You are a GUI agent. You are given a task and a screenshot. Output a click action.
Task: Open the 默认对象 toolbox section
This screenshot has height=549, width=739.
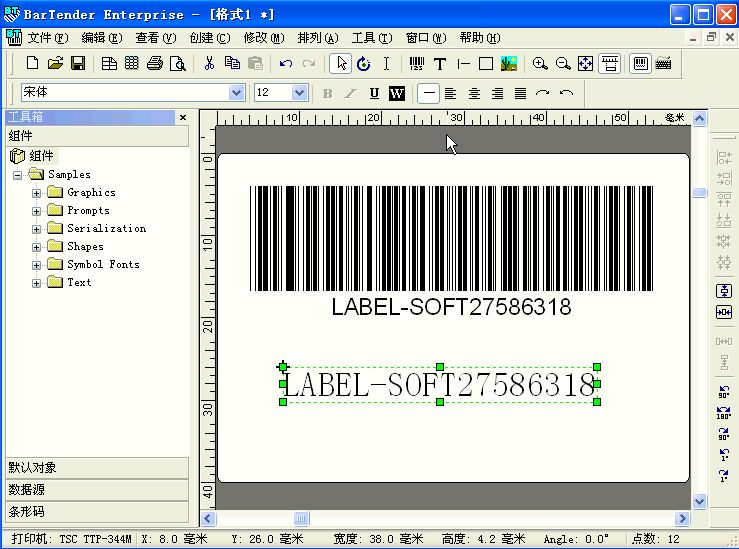(97, 467)
